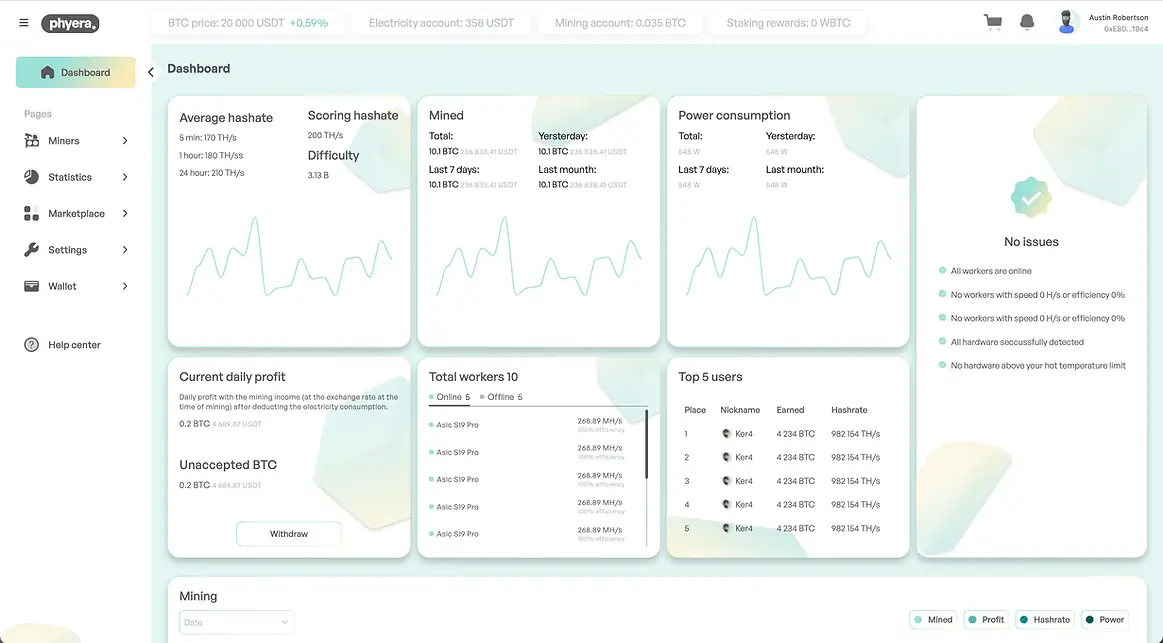1163x643 pixels.
Task: Click Austin Robertson's profile avatar
Action: pyautogui.click(x=1068, y=22)
